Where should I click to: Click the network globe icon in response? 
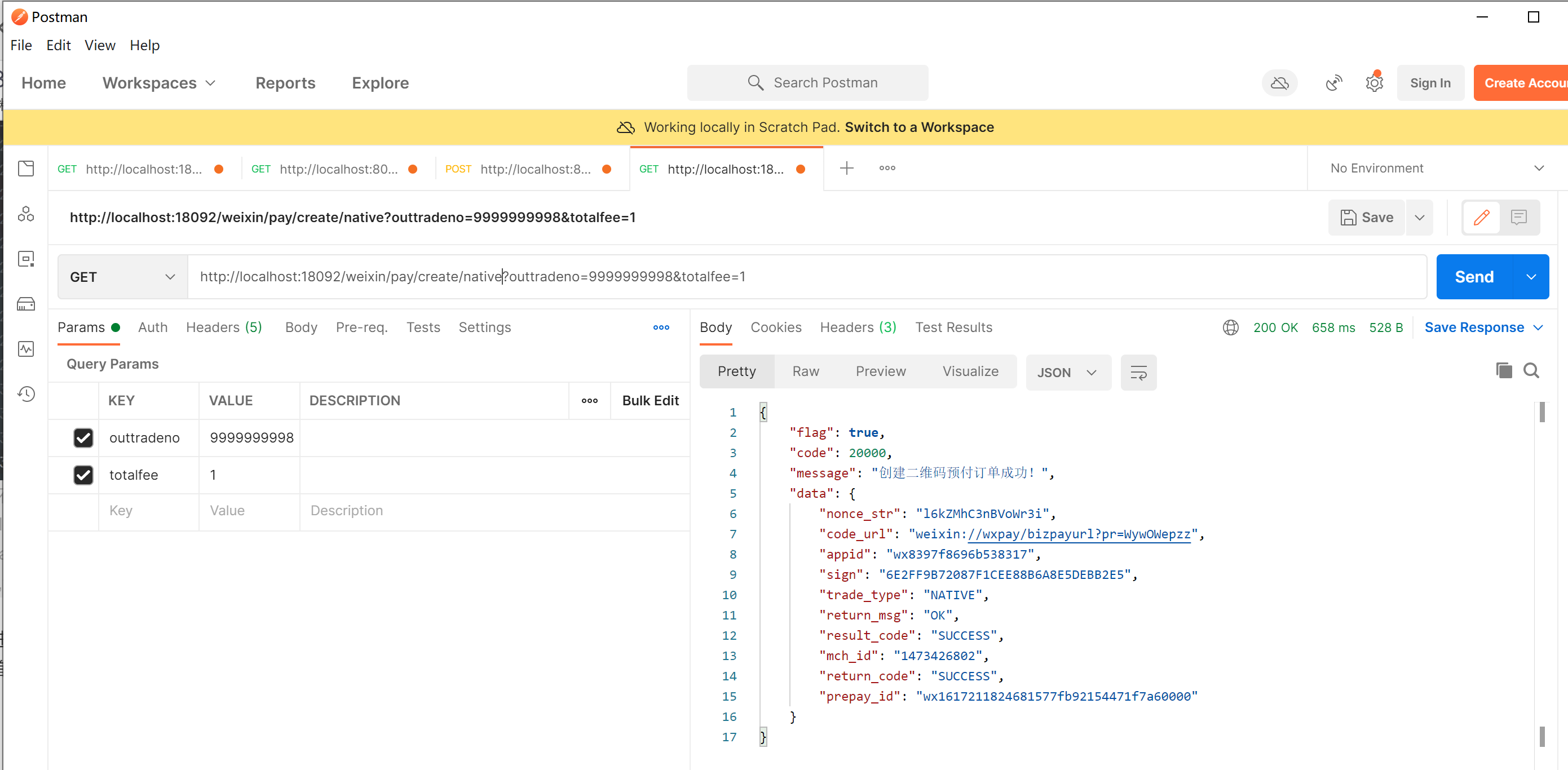coord(1230,328)
